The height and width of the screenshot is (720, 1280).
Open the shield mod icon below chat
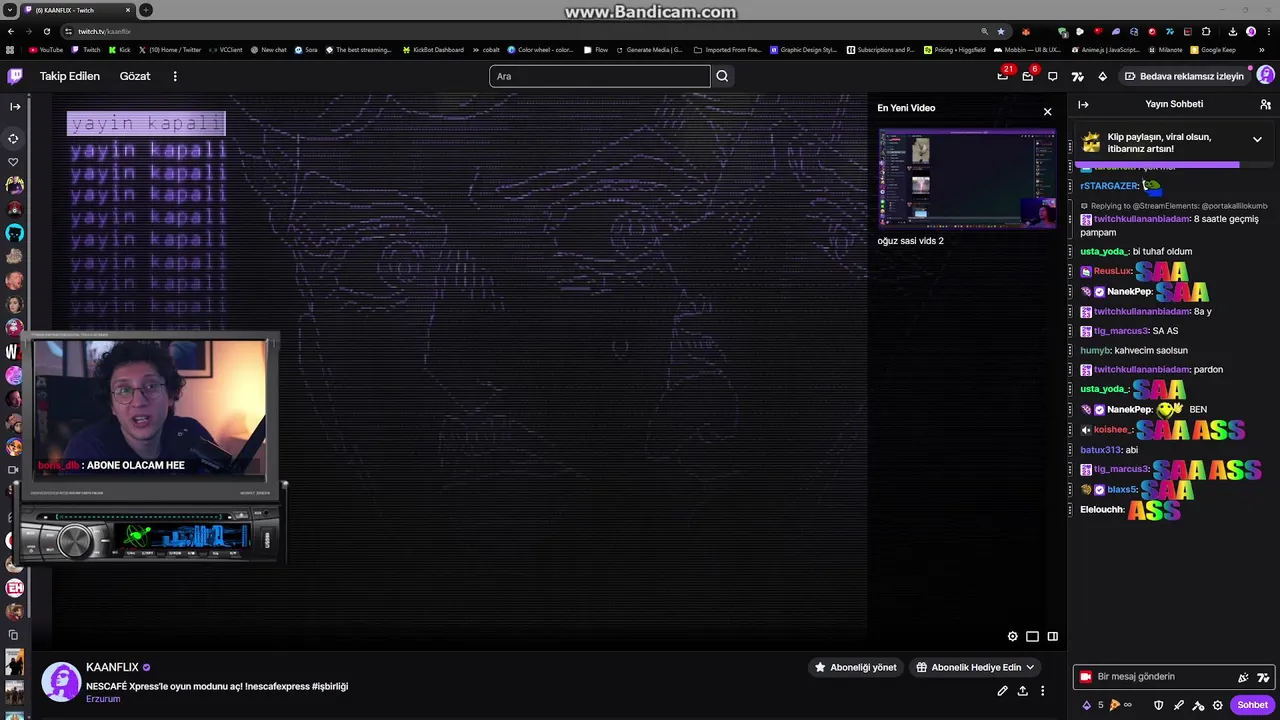(x=1159, y=705)
